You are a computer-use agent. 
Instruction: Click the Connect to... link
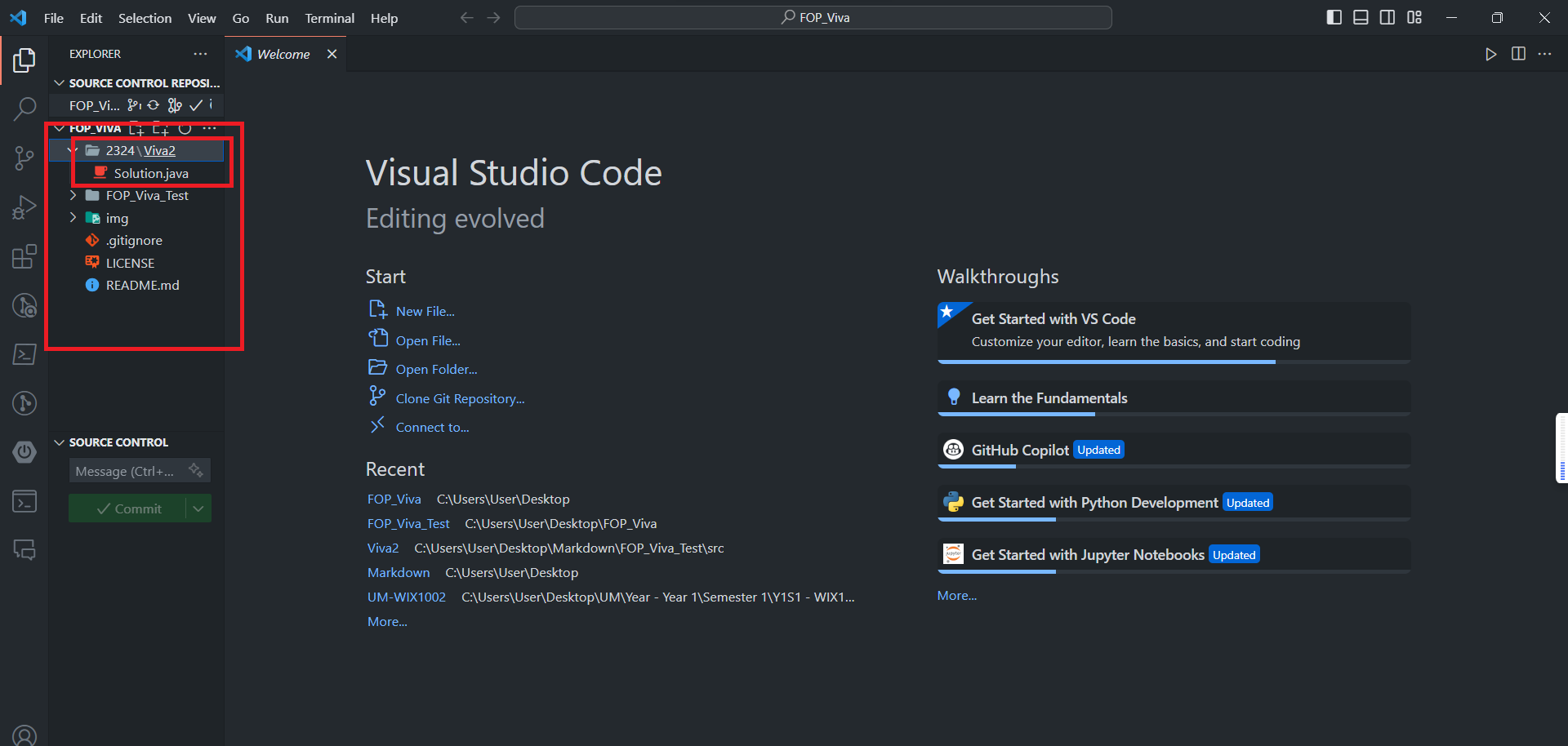(x=433, y=427)
